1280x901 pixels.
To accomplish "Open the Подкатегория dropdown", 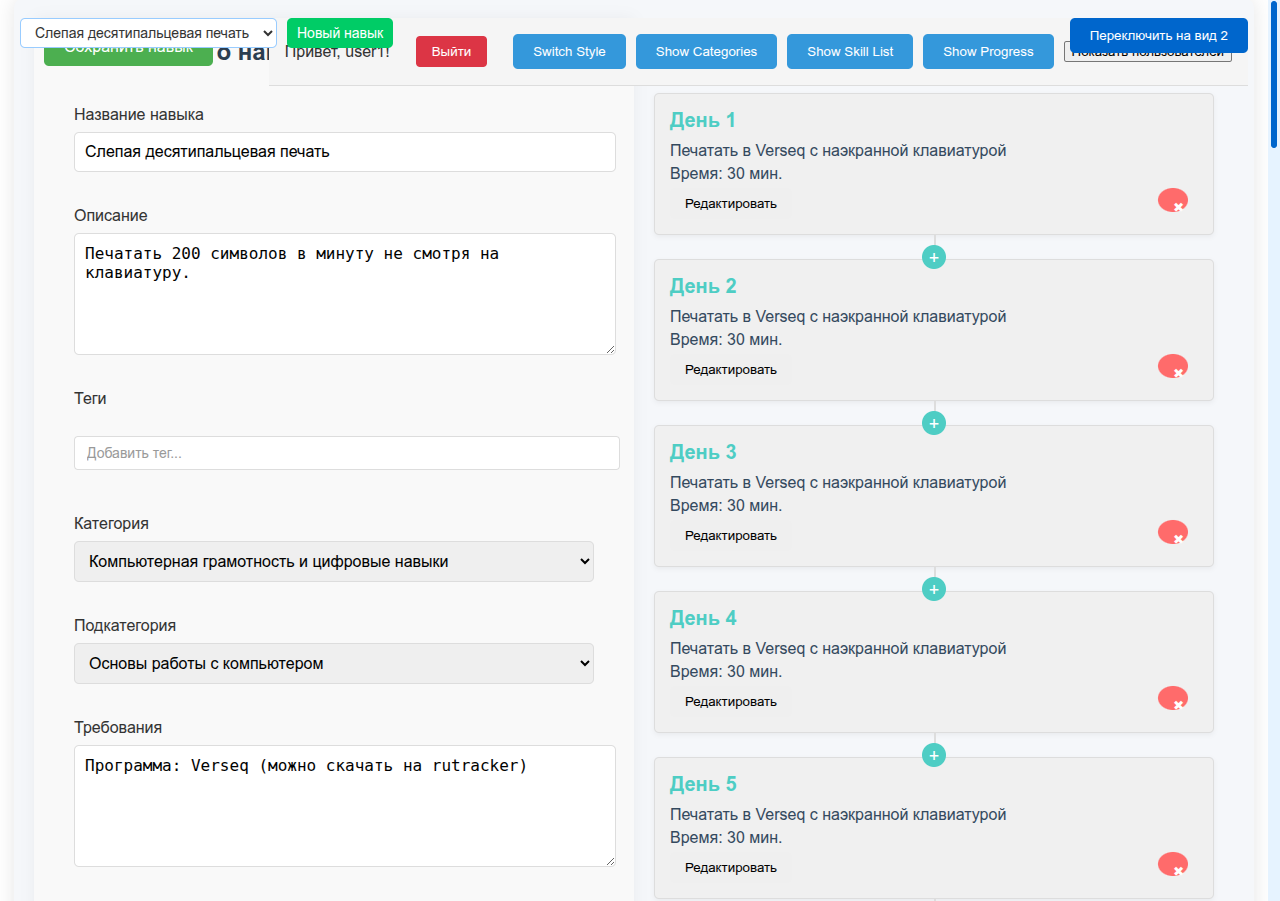I will tap(333, 663).
